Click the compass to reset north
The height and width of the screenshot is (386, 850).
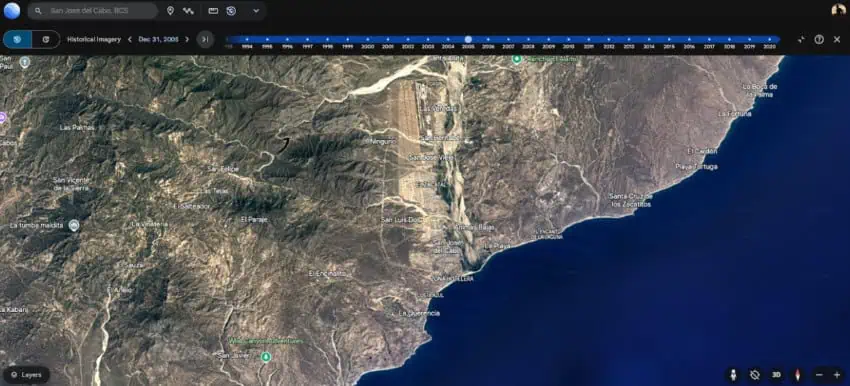[x=797, y=375]
